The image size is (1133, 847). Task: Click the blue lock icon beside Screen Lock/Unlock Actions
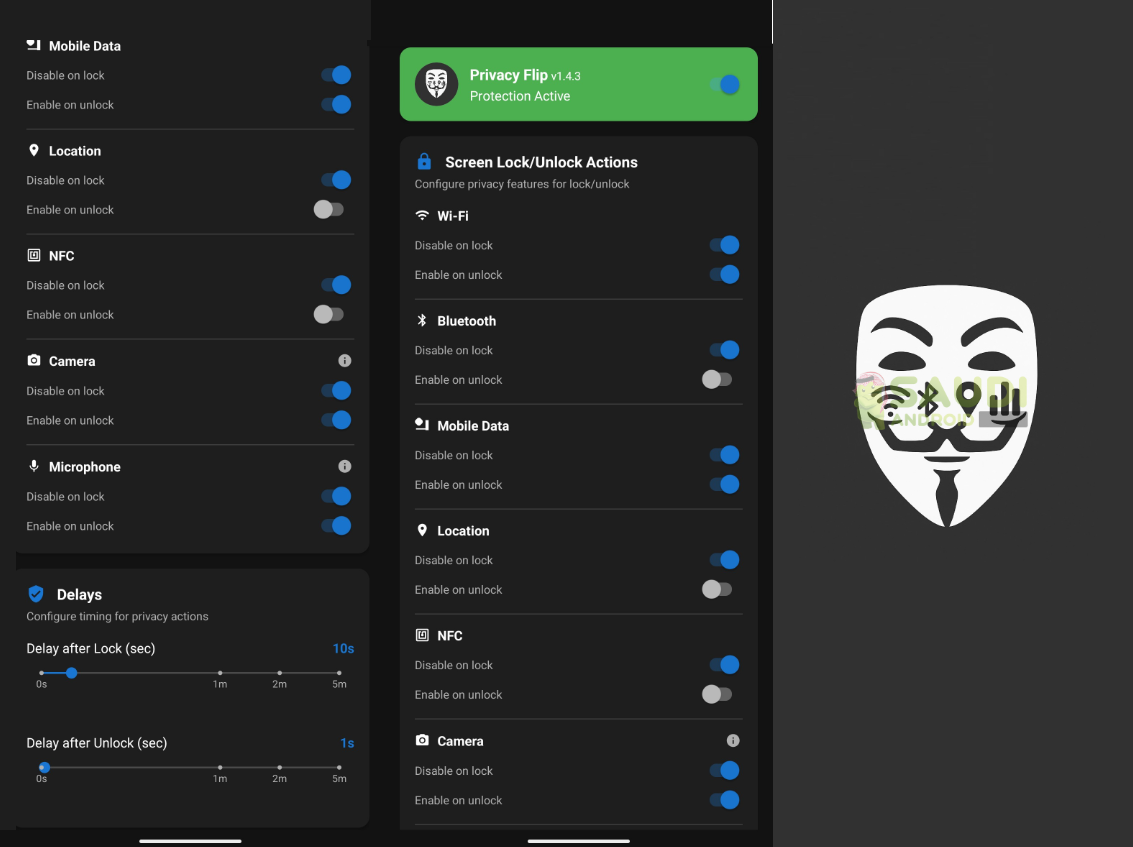(x=424, y=161)
